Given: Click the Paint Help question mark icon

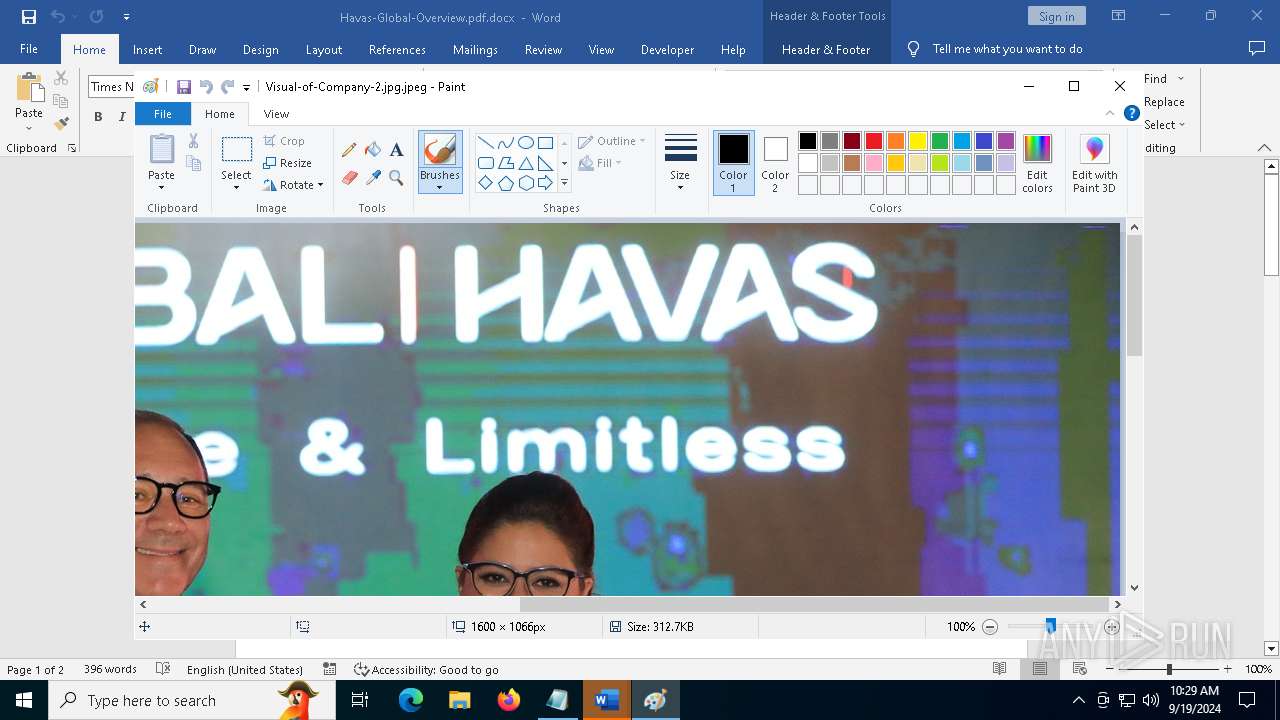Looking at the screenshot, I should pos(1132,114).
